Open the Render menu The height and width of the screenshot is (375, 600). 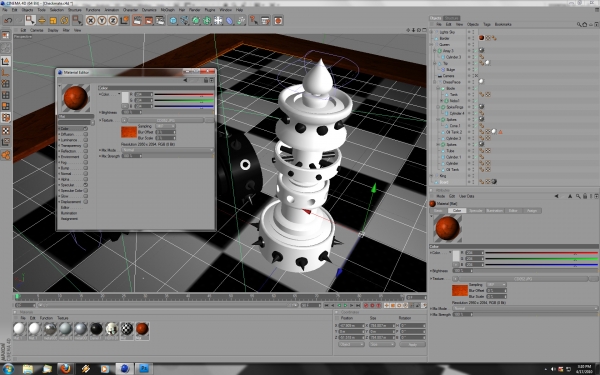pyautogui.click(x=194, y=10)
